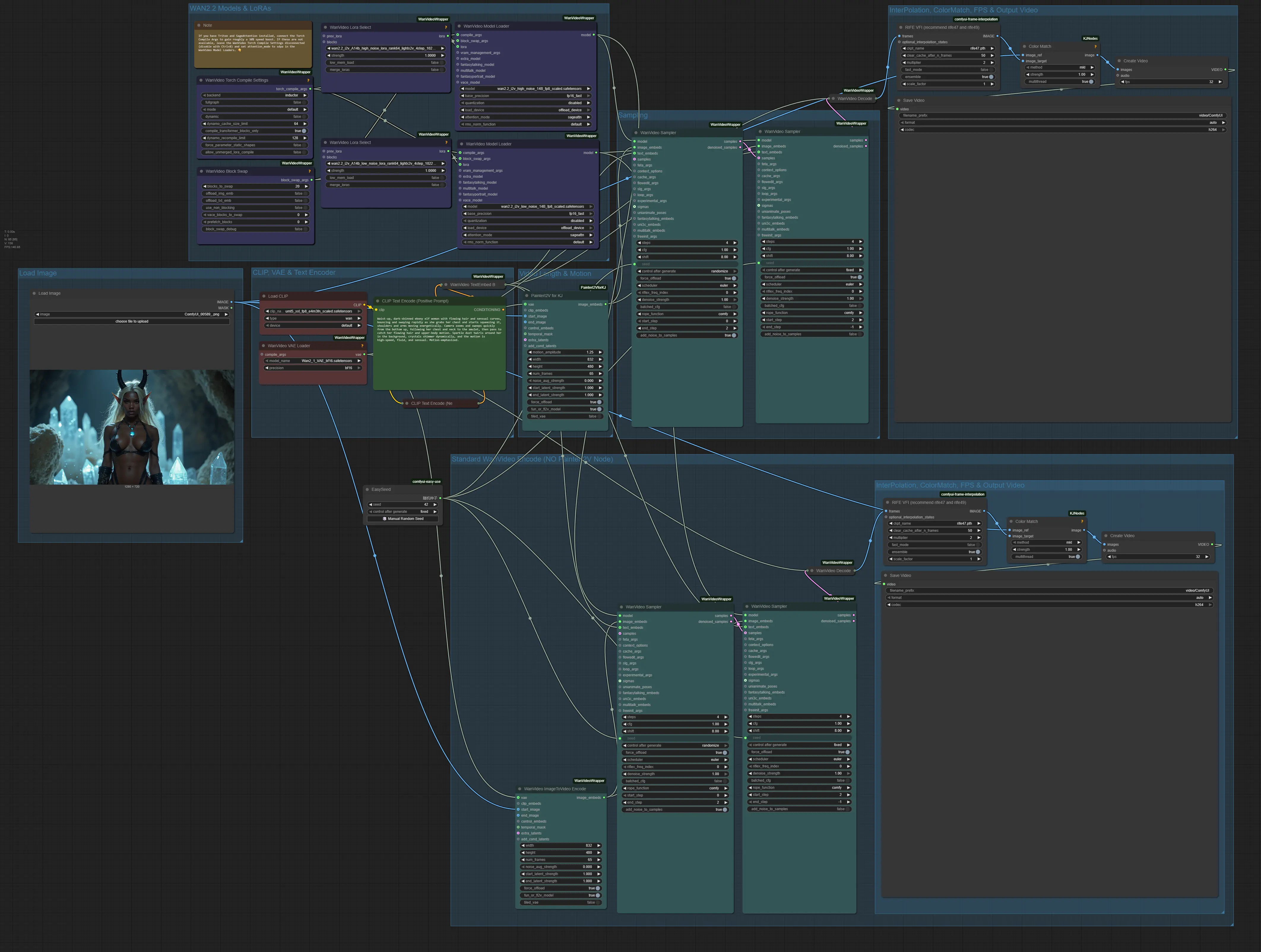Expand the collapsed WanVideo TextEmbed B node
Viewport: 1261px width, 952px height.
446,285
